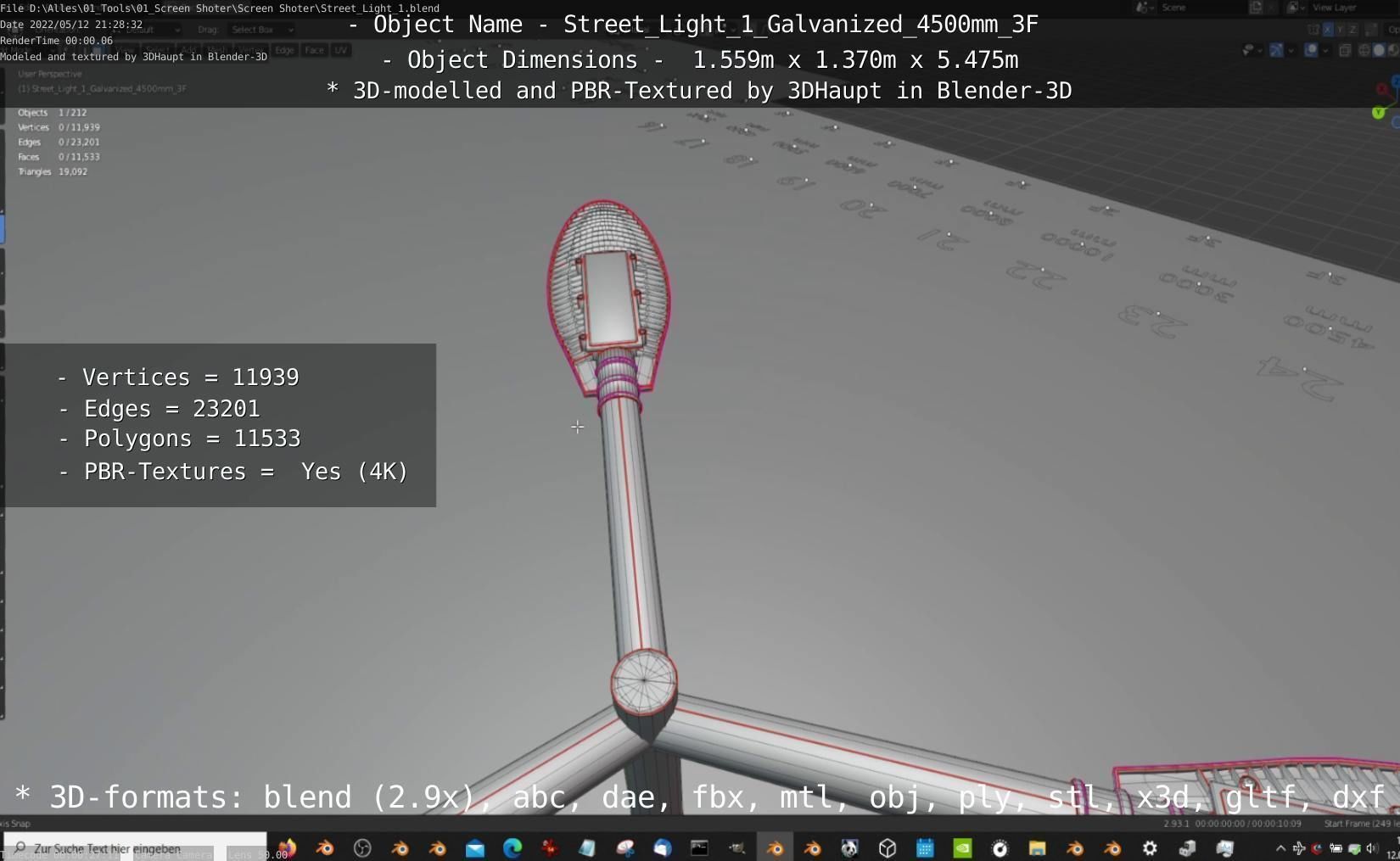Image resolution: width=1400 pixels, height=861 pixels.
Task: Click the red X axis gizmo ball
Action: coord(1382,88)
